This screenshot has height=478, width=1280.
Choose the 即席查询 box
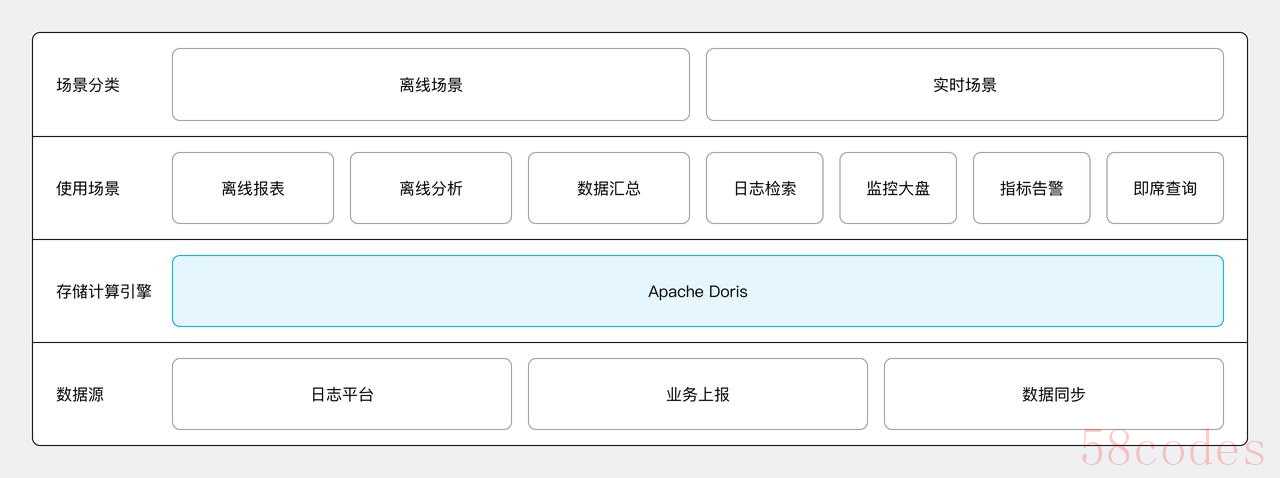tap(1164, 188)
